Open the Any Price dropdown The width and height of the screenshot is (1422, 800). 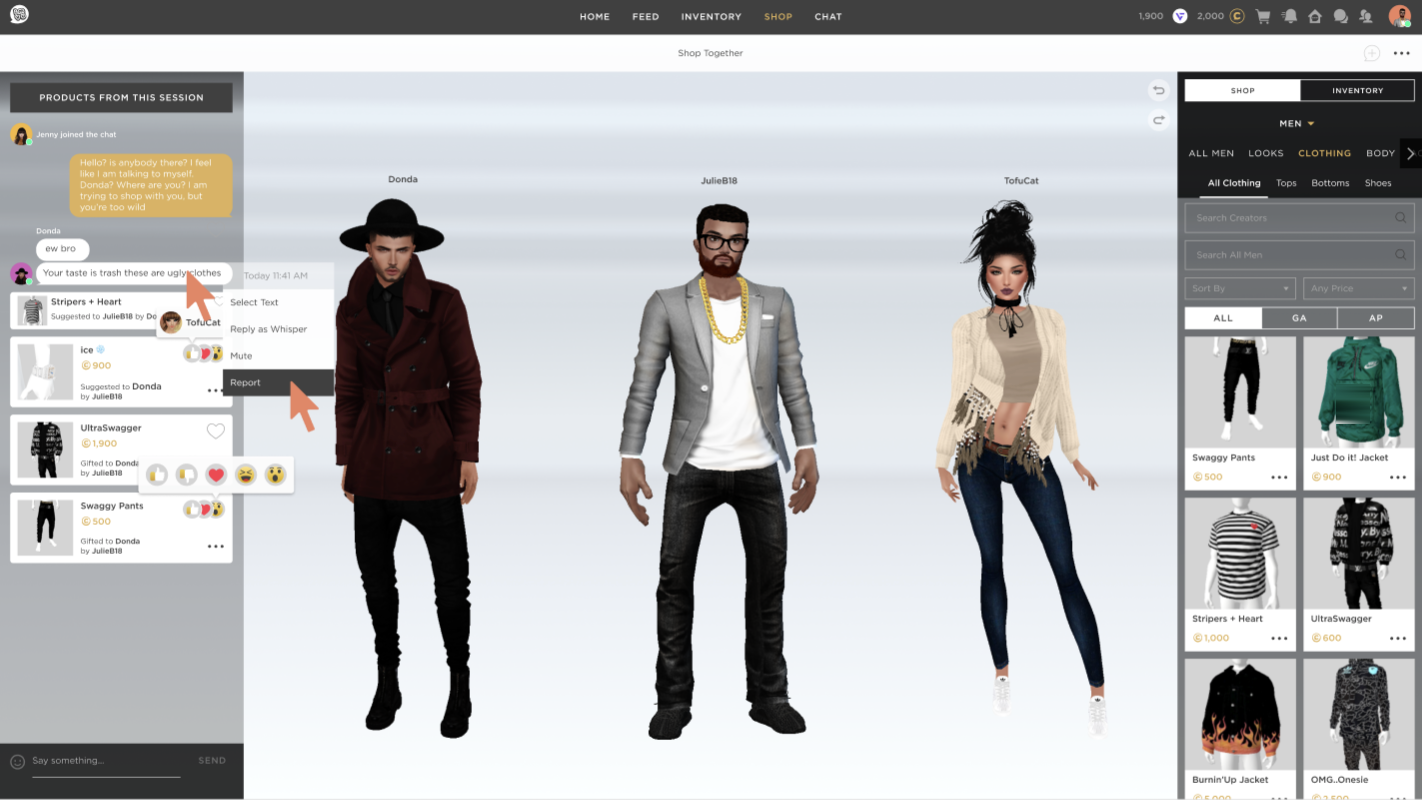1358,288
